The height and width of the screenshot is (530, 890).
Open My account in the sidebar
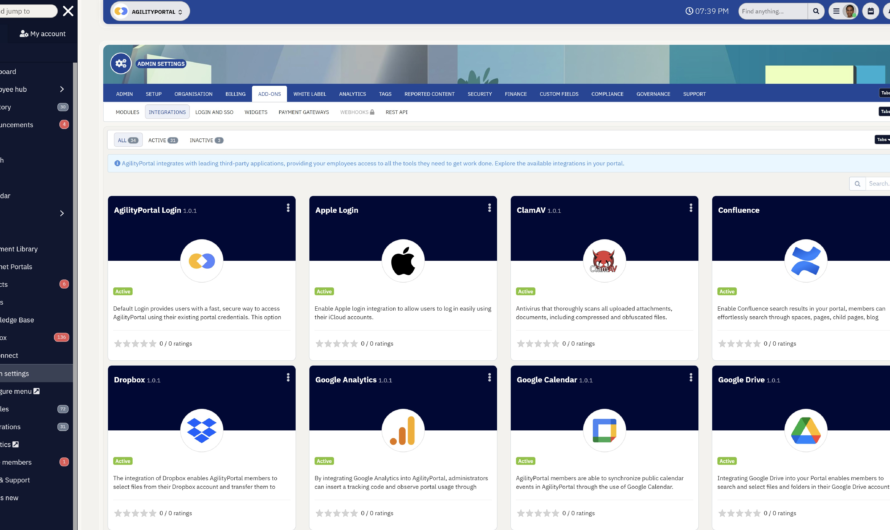click(x=43, y=33)
